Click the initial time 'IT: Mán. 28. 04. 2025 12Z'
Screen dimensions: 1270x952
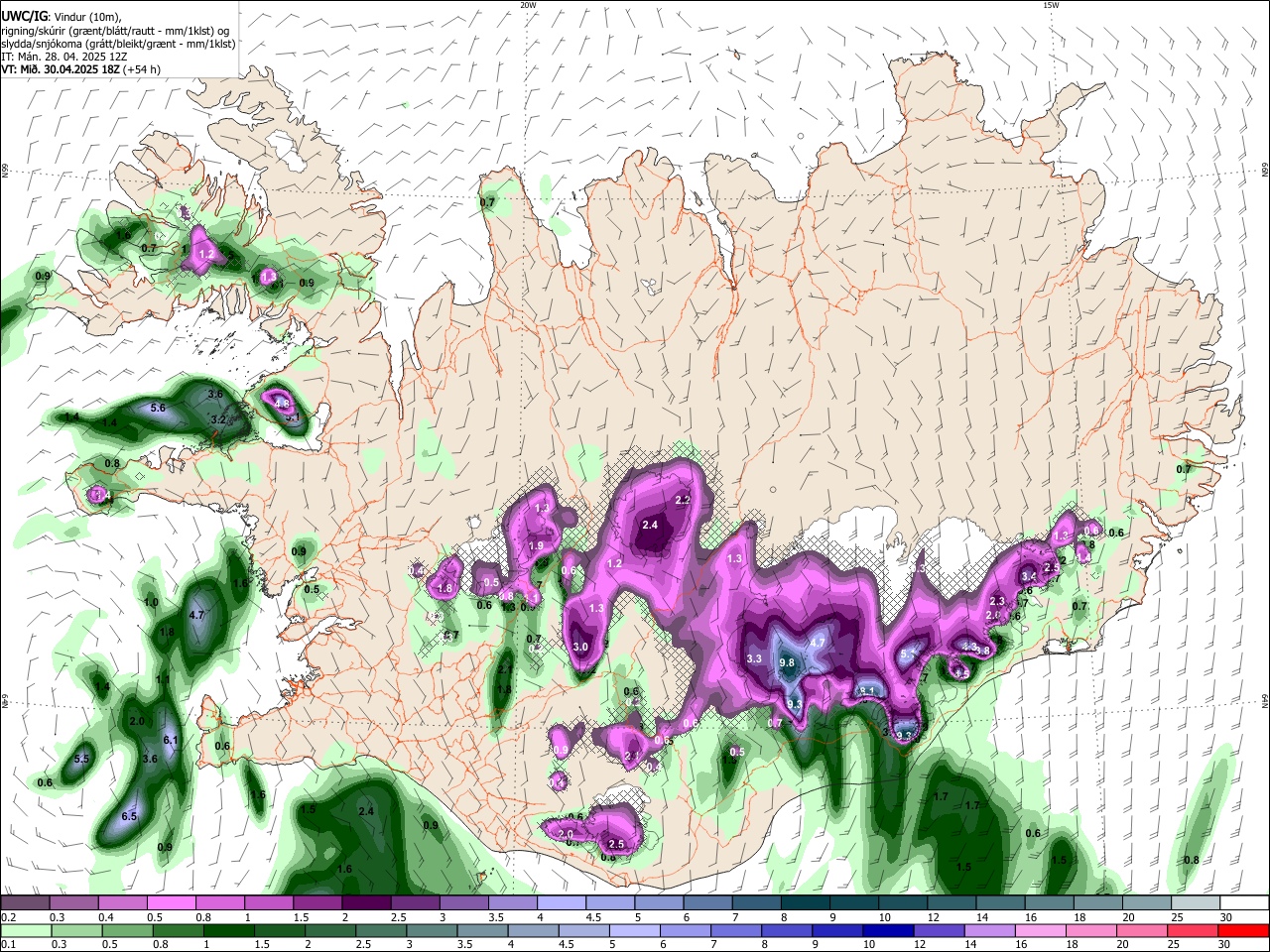click(x=64, y=57)
